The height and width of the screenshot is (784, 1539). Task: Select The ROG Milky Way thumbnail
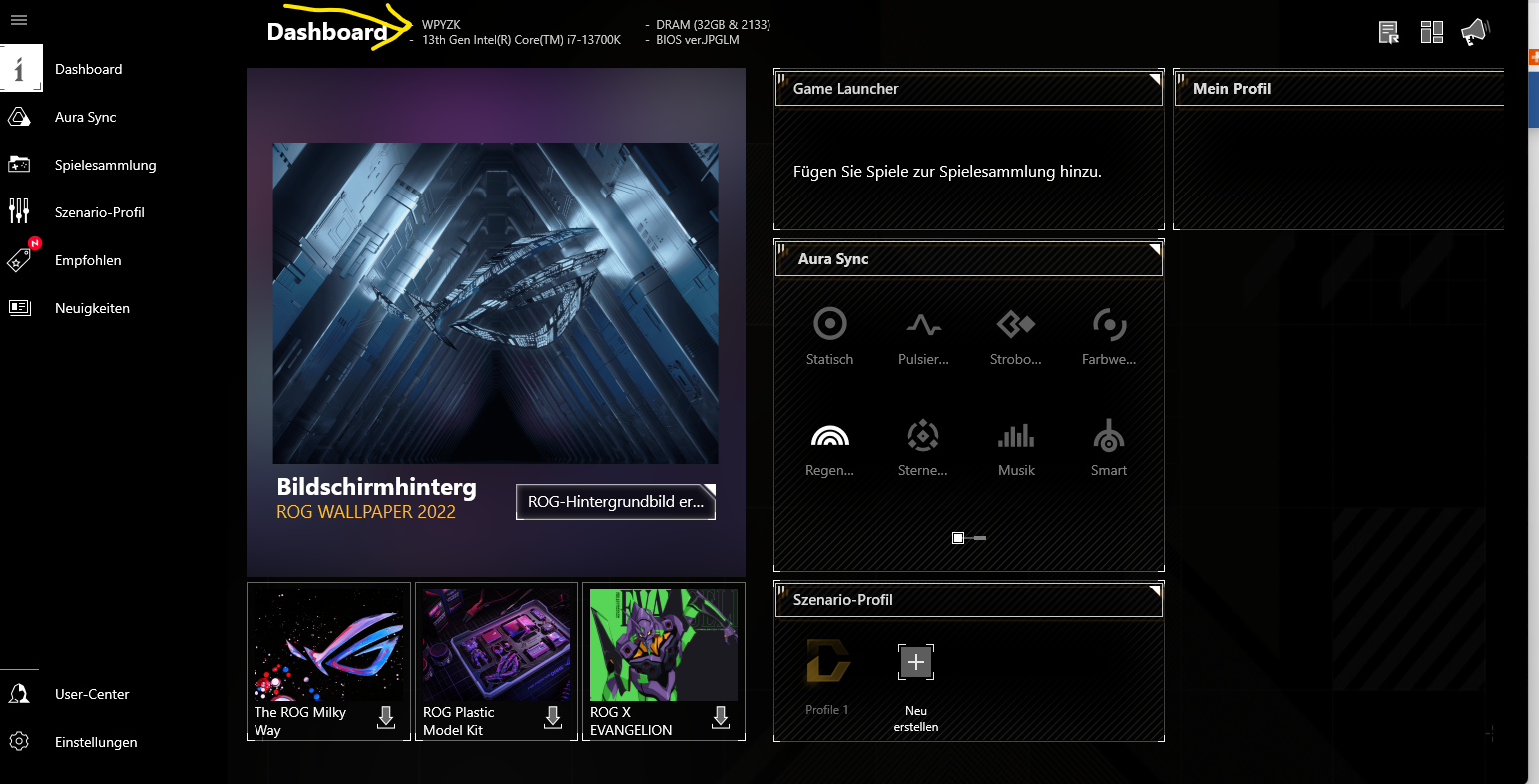click(x=328, y=645)
